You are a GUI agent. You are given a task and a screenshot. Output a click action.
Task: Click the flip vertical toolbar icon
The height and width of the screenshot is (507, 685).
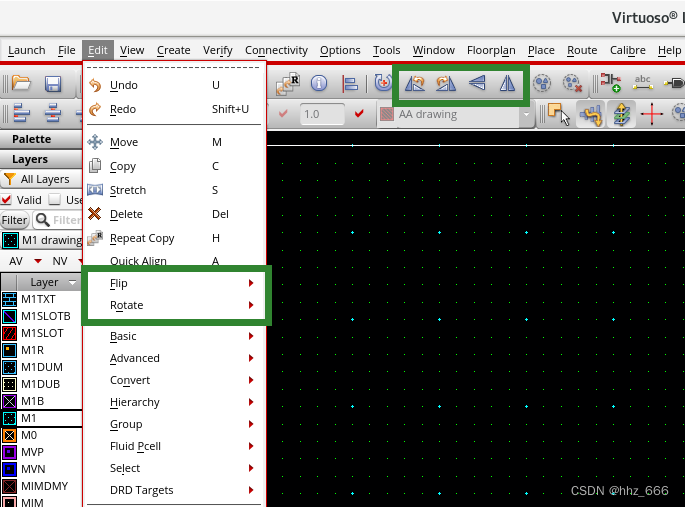coord(477,85)
